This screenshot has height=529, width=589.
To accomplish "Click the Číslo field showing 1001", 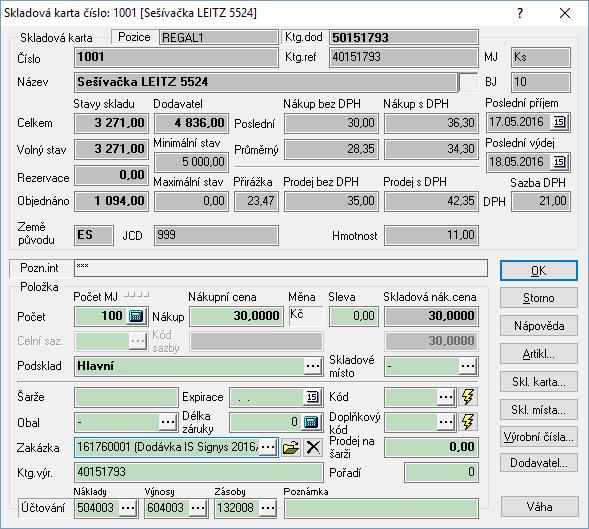I will pyautogui.click(x=176, y=57).
